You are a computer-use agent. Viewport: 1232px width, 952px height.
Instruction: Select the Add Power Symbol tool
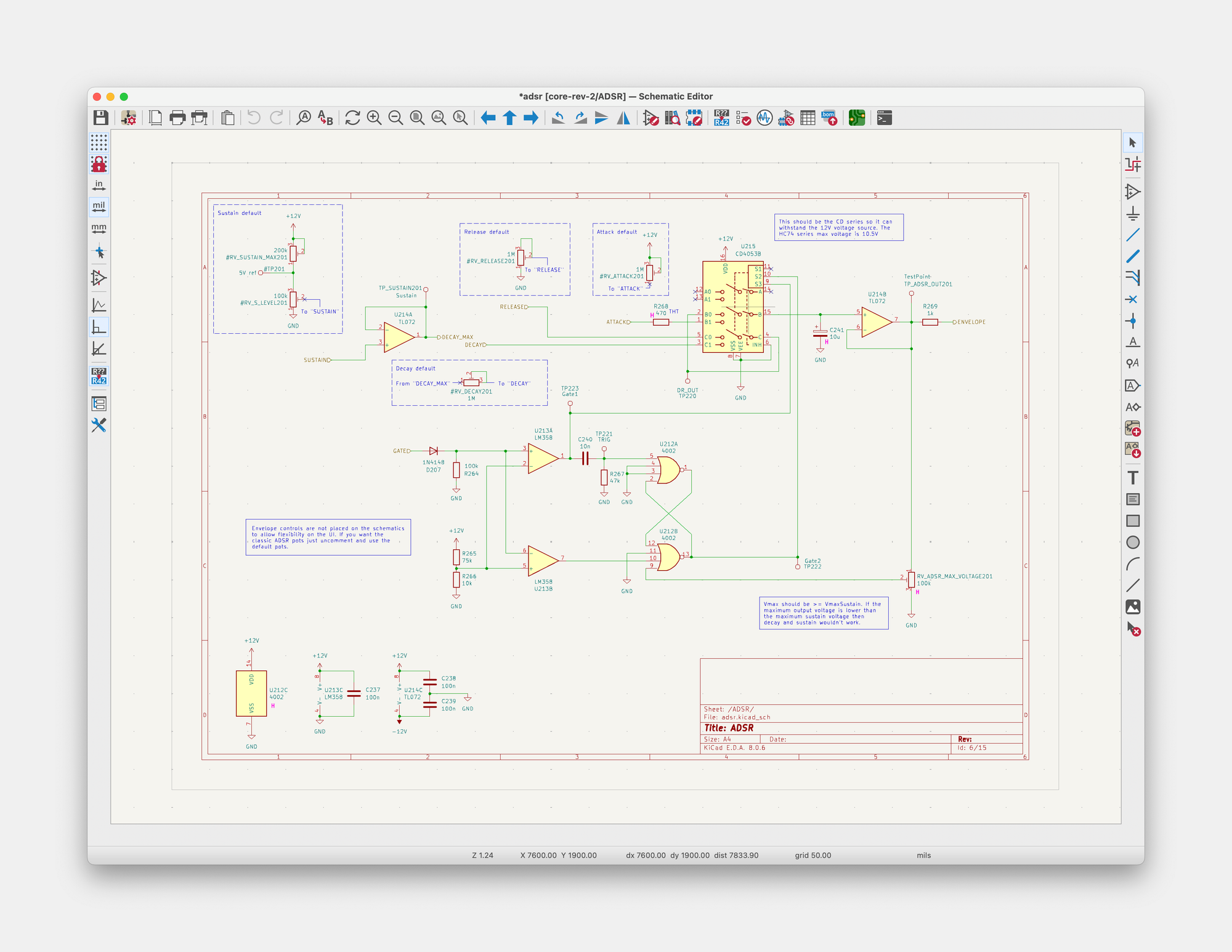1132,214
